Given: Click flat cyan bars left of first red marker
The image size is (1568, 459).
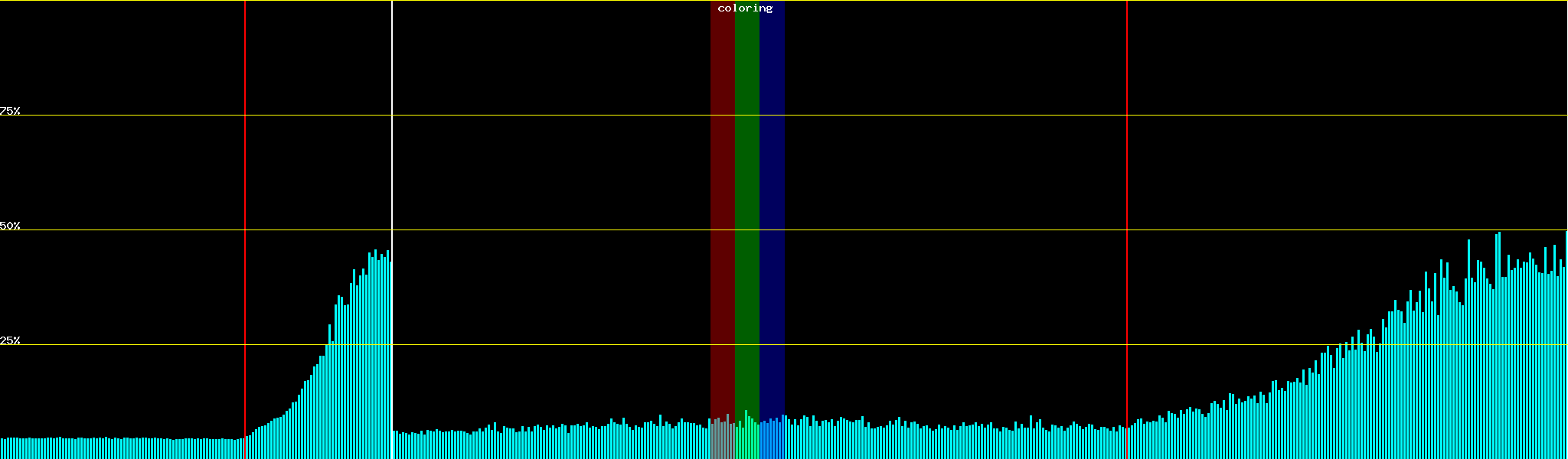Looking at the screenshot, I should [x=122, y=449].
